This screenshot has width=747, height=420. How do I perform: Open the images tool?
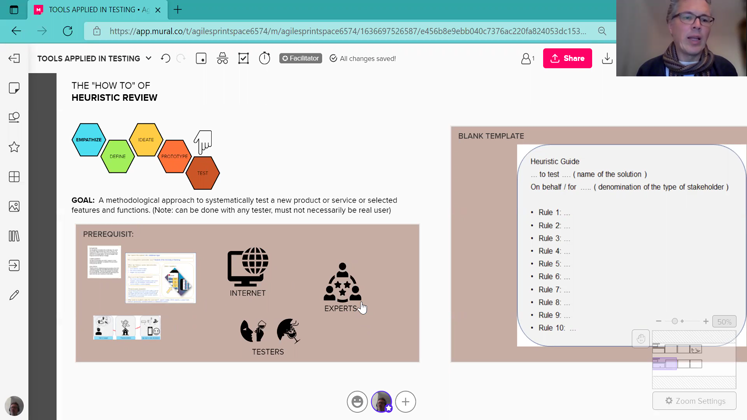(x=14, y=206)
